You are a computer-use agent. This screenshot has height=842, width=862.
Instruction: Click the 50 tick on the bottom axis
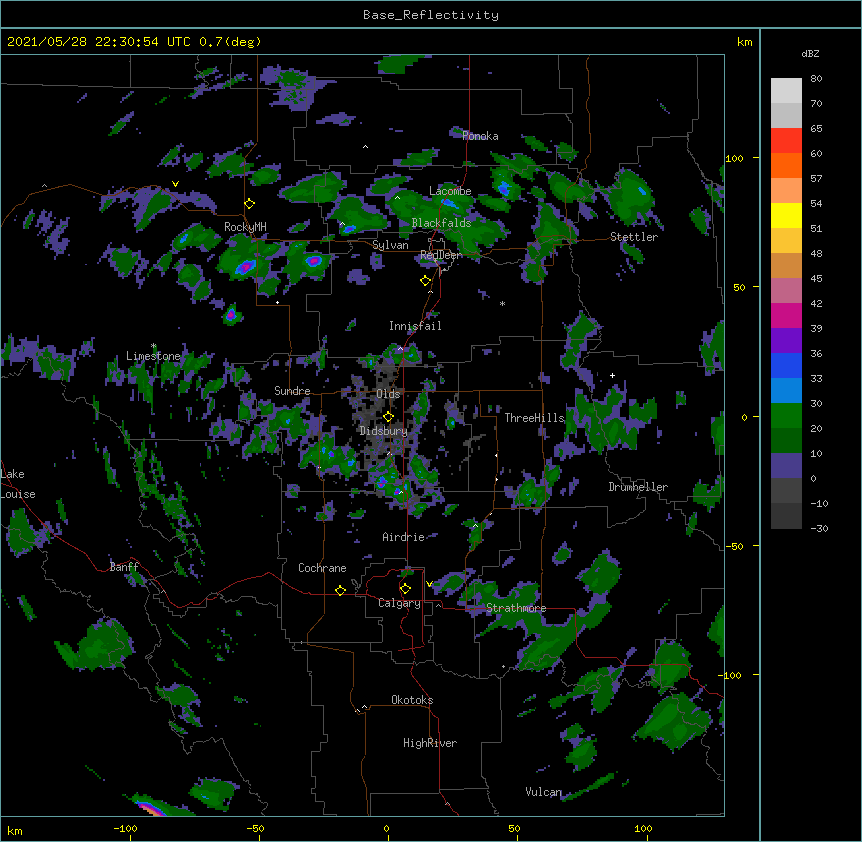point(515,828)
